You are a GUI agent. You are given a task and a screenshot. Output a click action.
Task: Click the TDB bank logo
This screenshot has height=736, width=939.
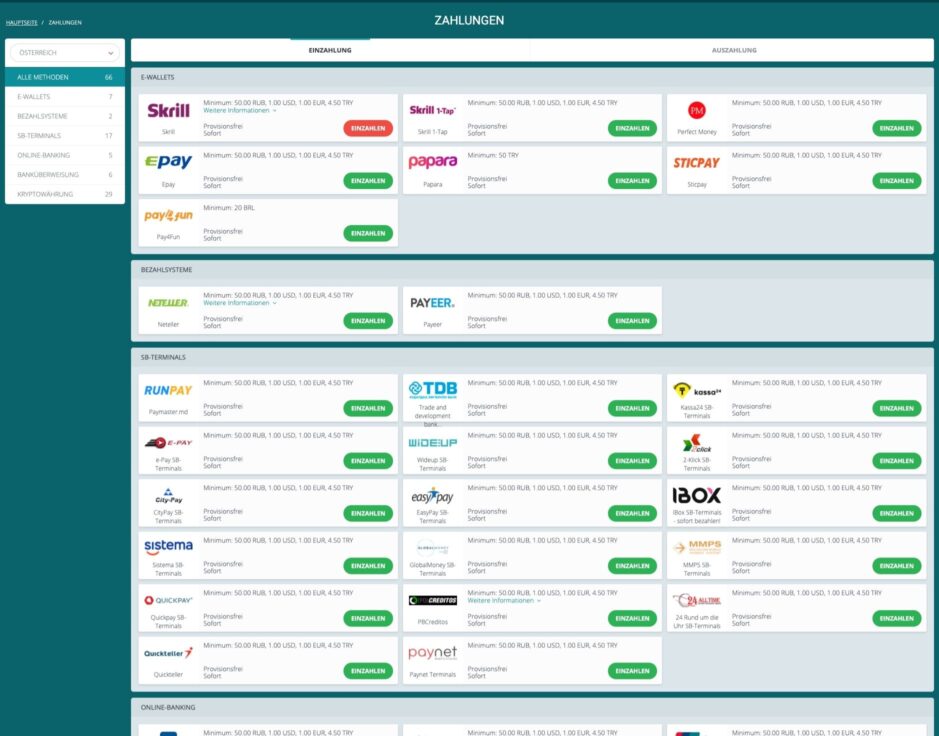pyautogui.click(x=432, y=390)
